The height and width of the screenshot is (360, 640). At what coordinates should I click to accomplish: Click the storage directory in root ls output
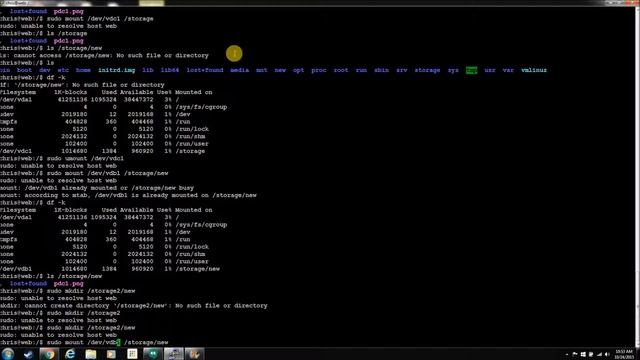click(427, 70)
